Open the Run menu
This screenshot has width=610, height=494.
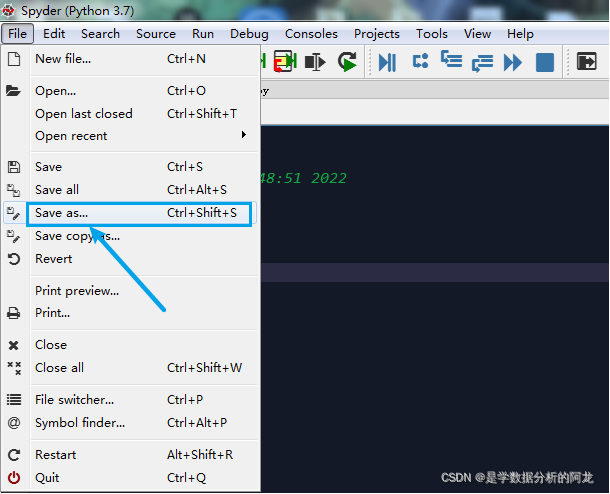(203, 34)
